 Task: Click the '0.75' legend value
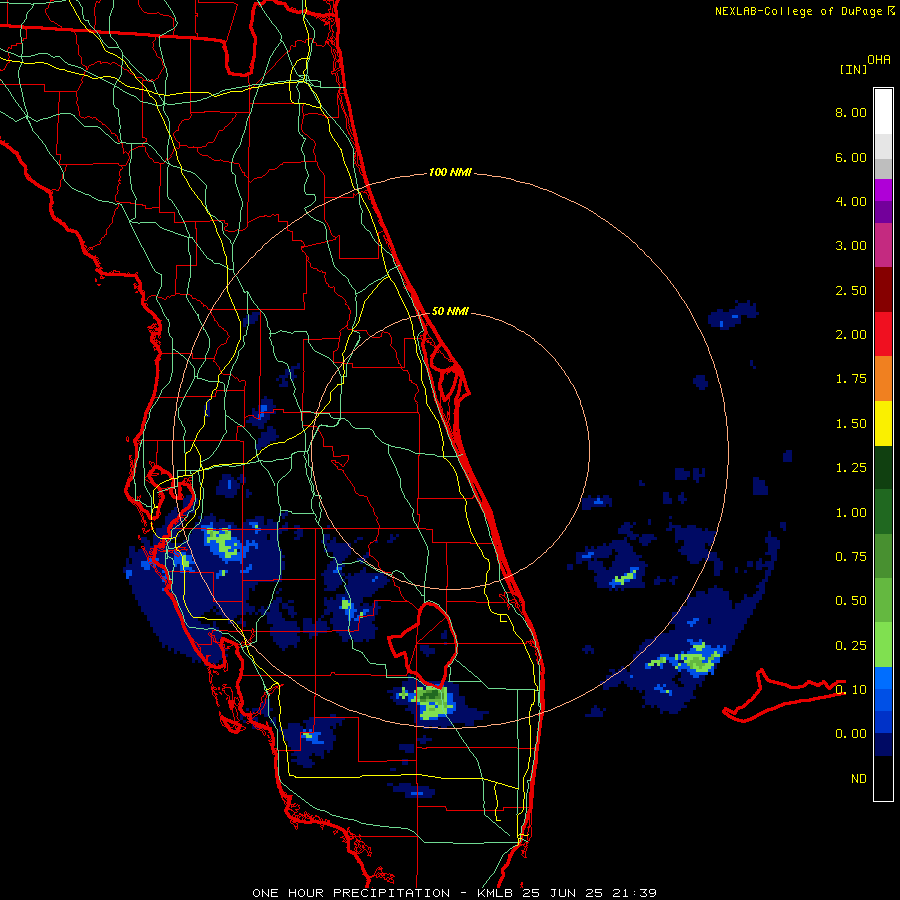pyautogui.click(x=850, y=557)
